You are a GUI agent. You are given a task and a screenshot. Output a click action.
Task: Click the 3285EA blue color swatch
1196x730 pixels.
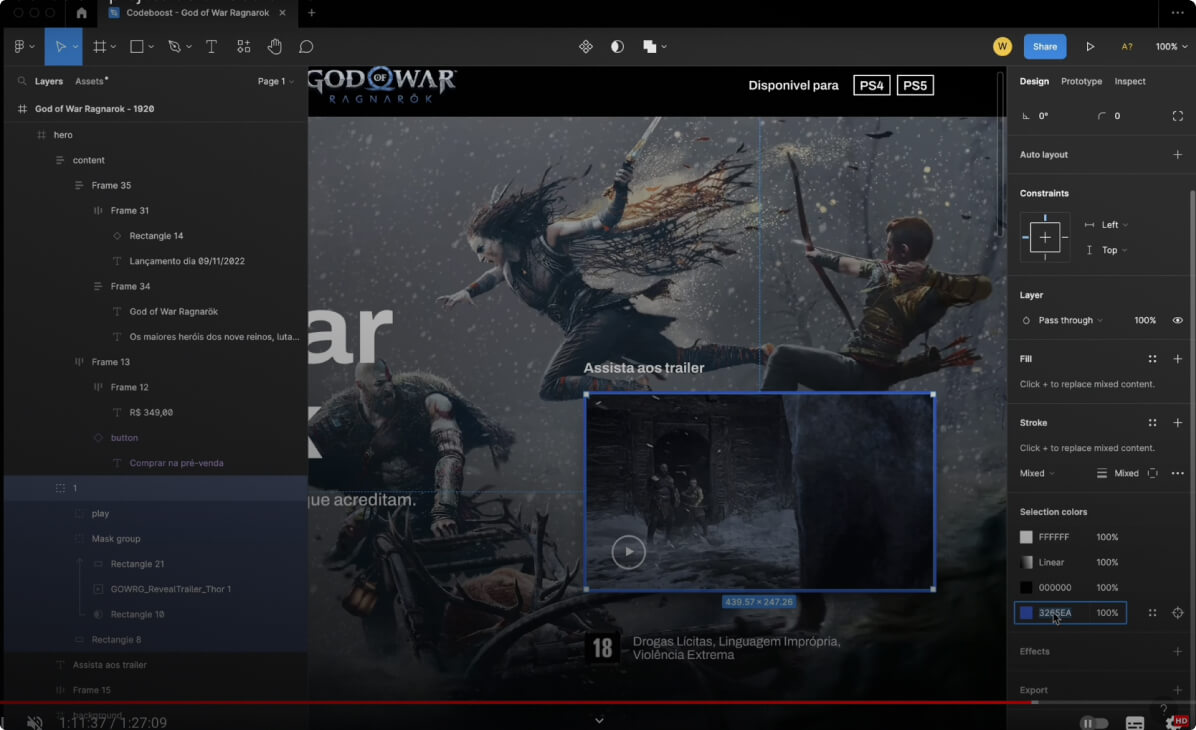[1026, 613]
